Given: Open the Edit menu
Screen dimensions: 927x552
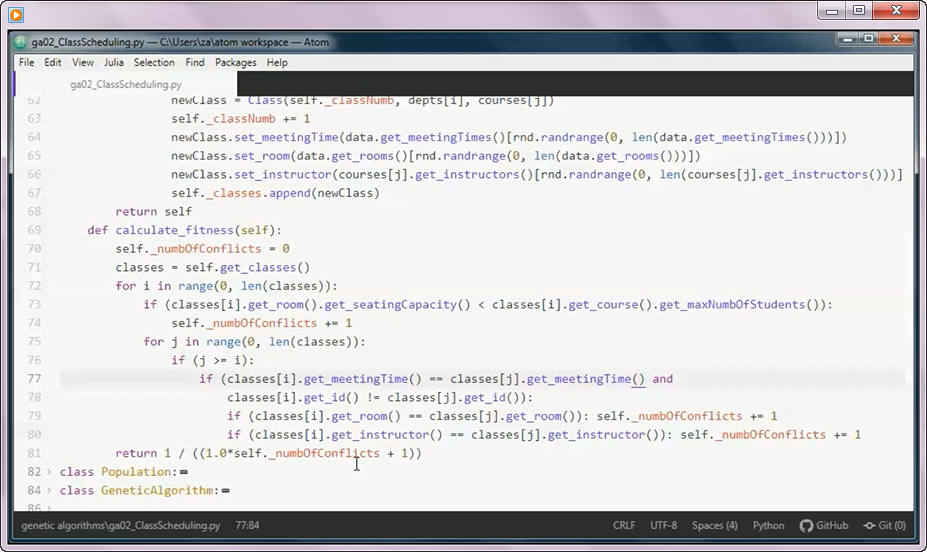Looking at the screenshot, I should (53, 62).
